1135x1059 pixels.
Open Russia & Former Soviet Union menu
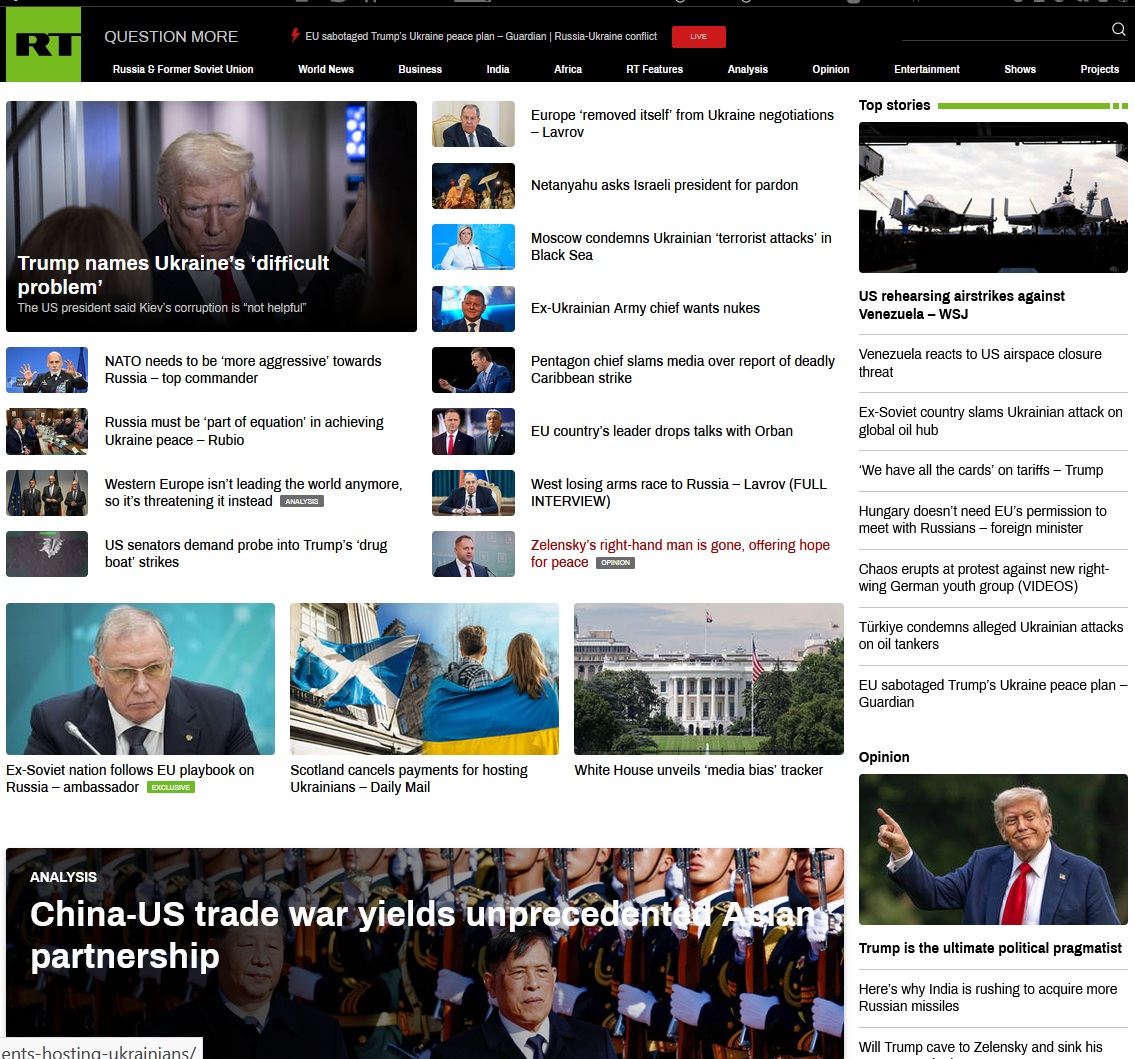183,69
